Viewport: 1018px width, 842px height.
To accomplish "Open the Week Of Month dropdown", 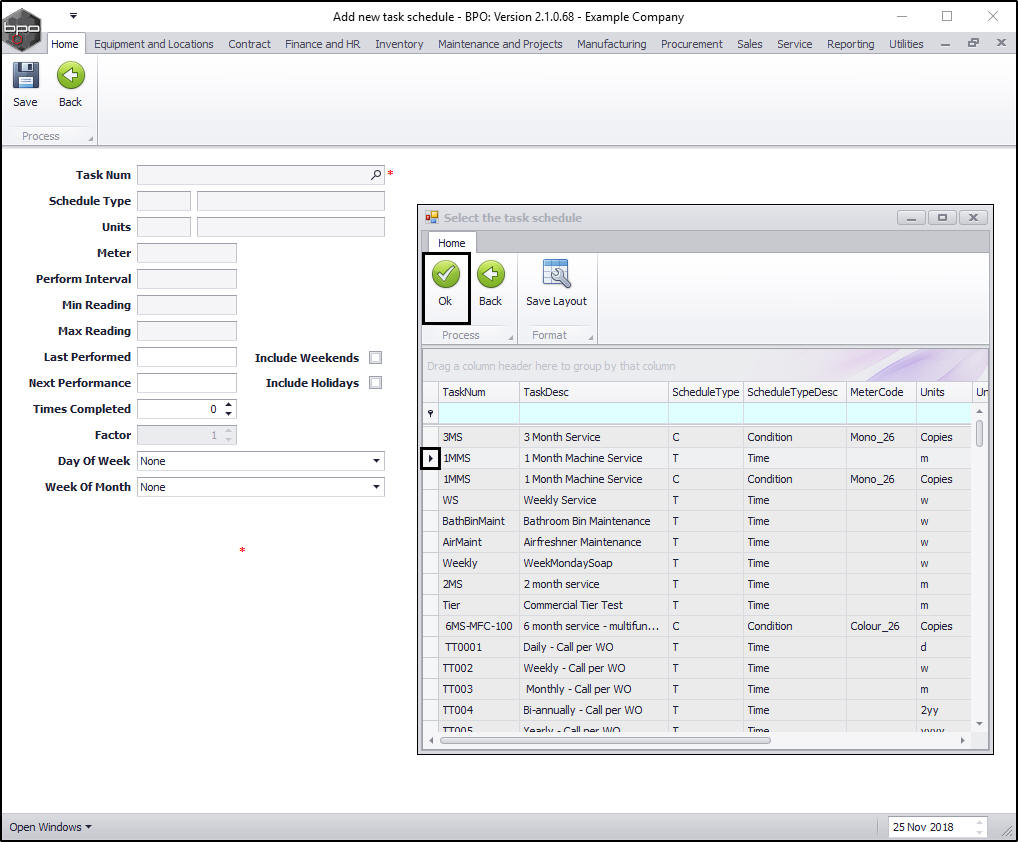I will coord(376,487).
